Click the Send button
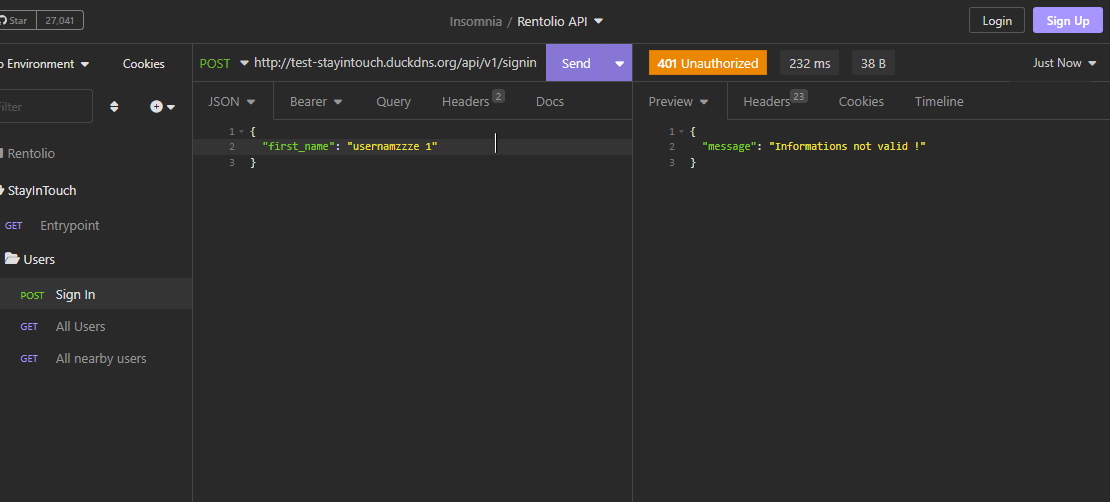This screenshot has height=502, width=1110. pyautogui.click(x=576, y=63)
